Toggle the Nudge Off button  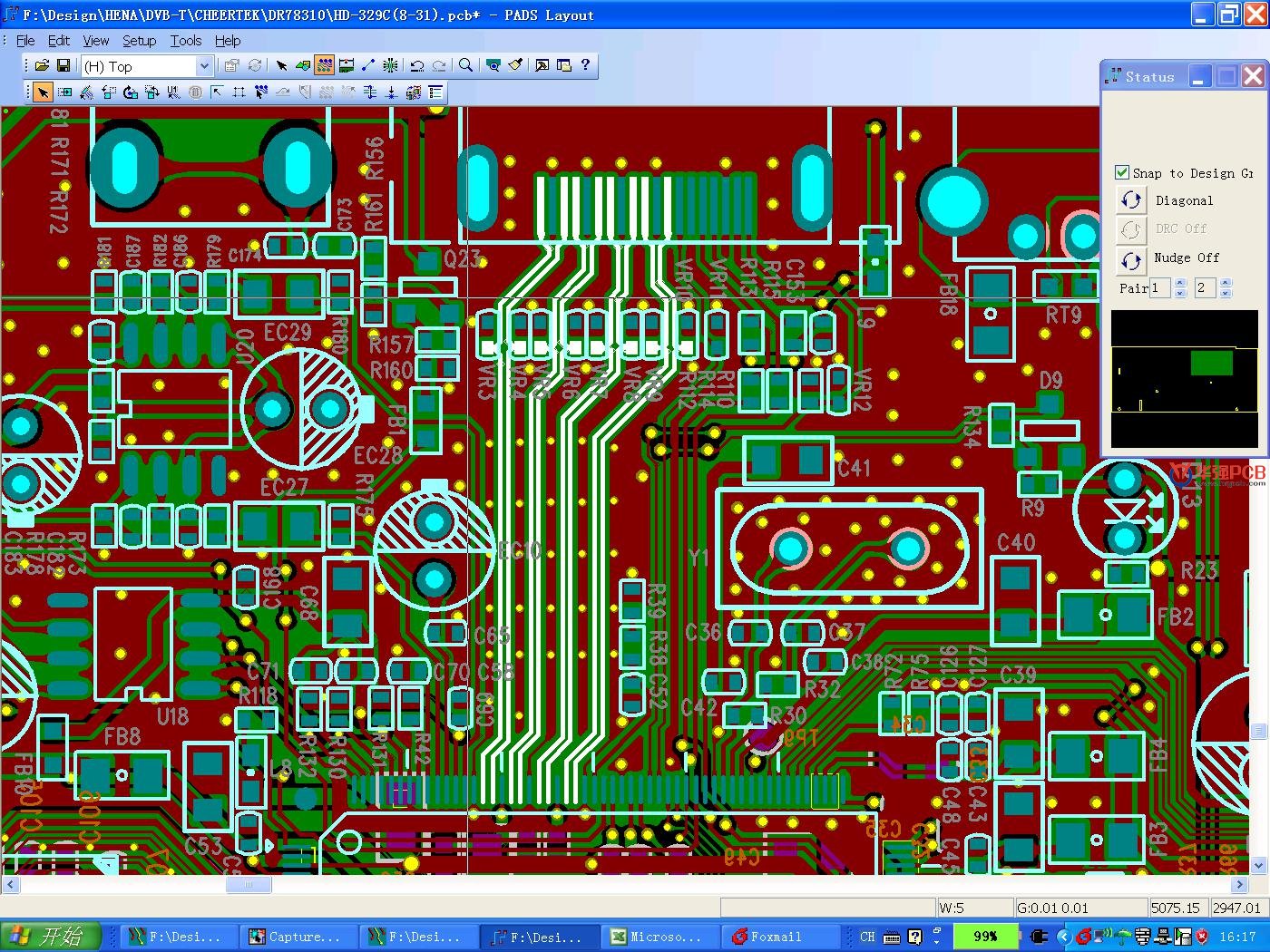[x=1131, y=259]
